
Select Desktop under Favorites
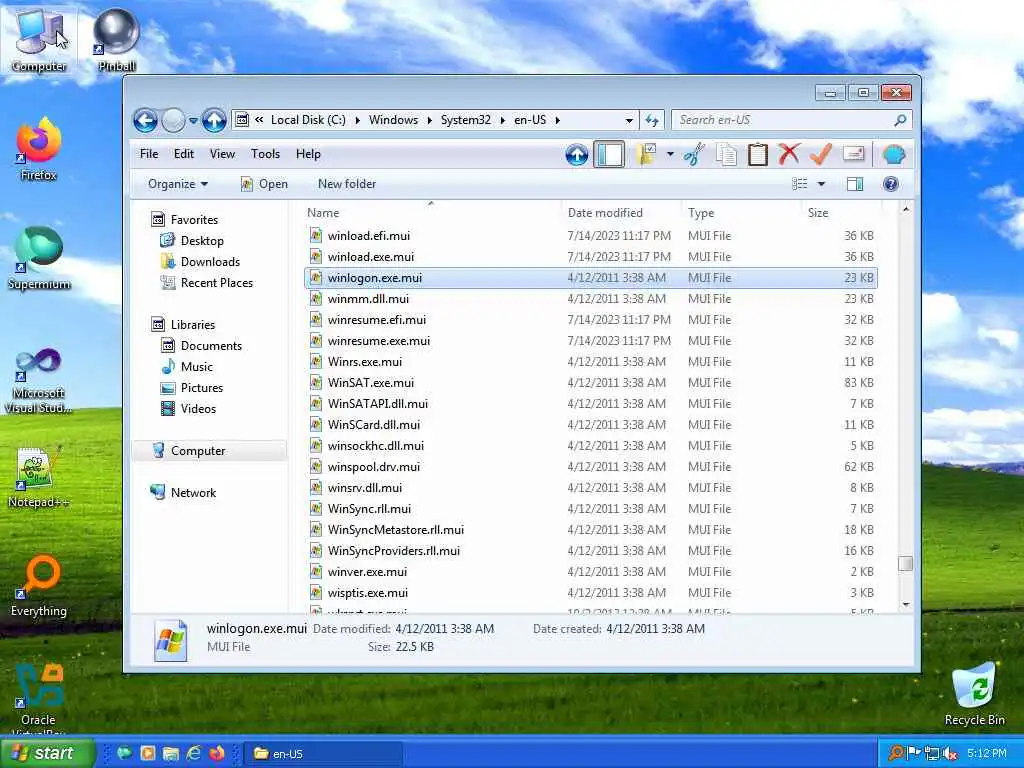pyautogui.click(x=193, y=241)
